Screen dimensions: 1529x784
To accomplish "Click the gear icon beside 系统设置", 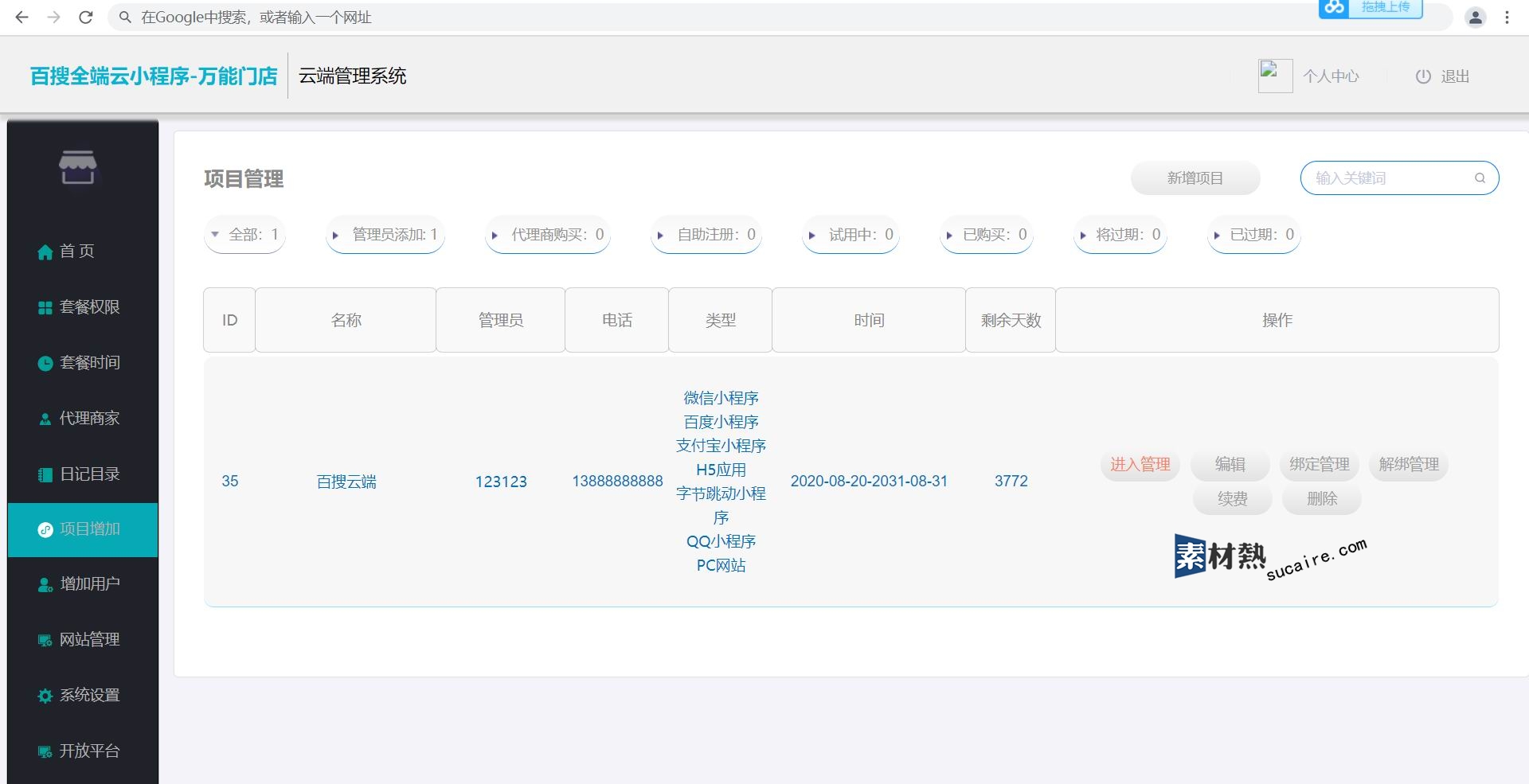I will (x=45, y=696).
